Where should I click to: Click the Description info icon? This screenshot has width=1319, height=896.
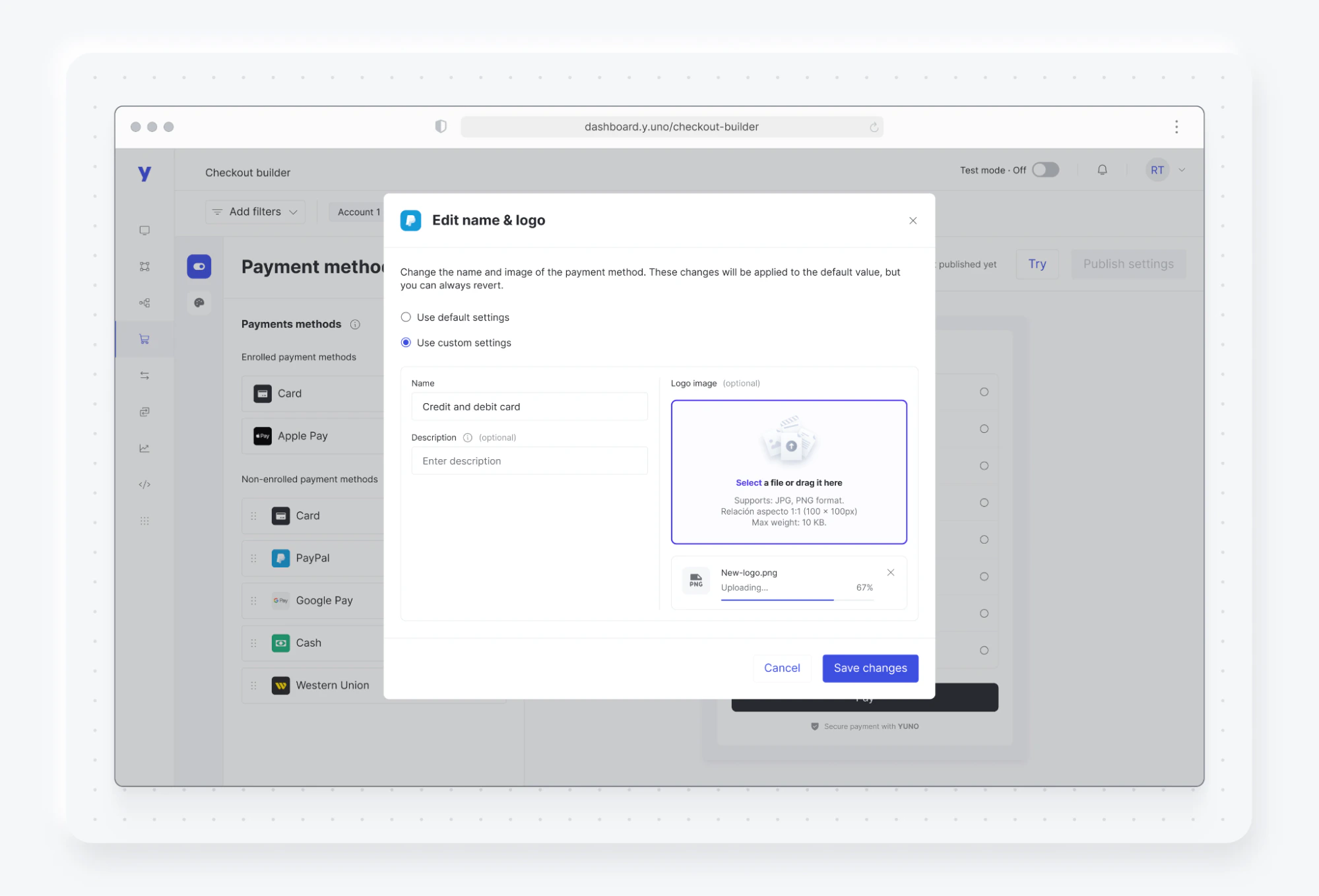468,437
